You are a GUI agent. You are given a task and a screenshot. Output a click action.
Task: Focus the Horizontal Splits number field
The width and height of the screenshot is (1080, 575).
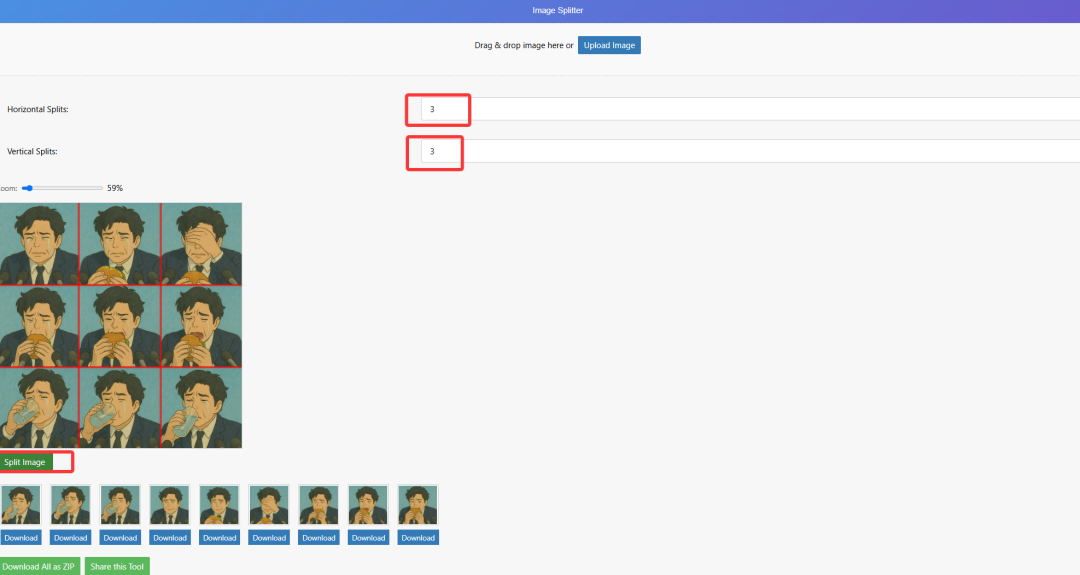pos(750,109)
